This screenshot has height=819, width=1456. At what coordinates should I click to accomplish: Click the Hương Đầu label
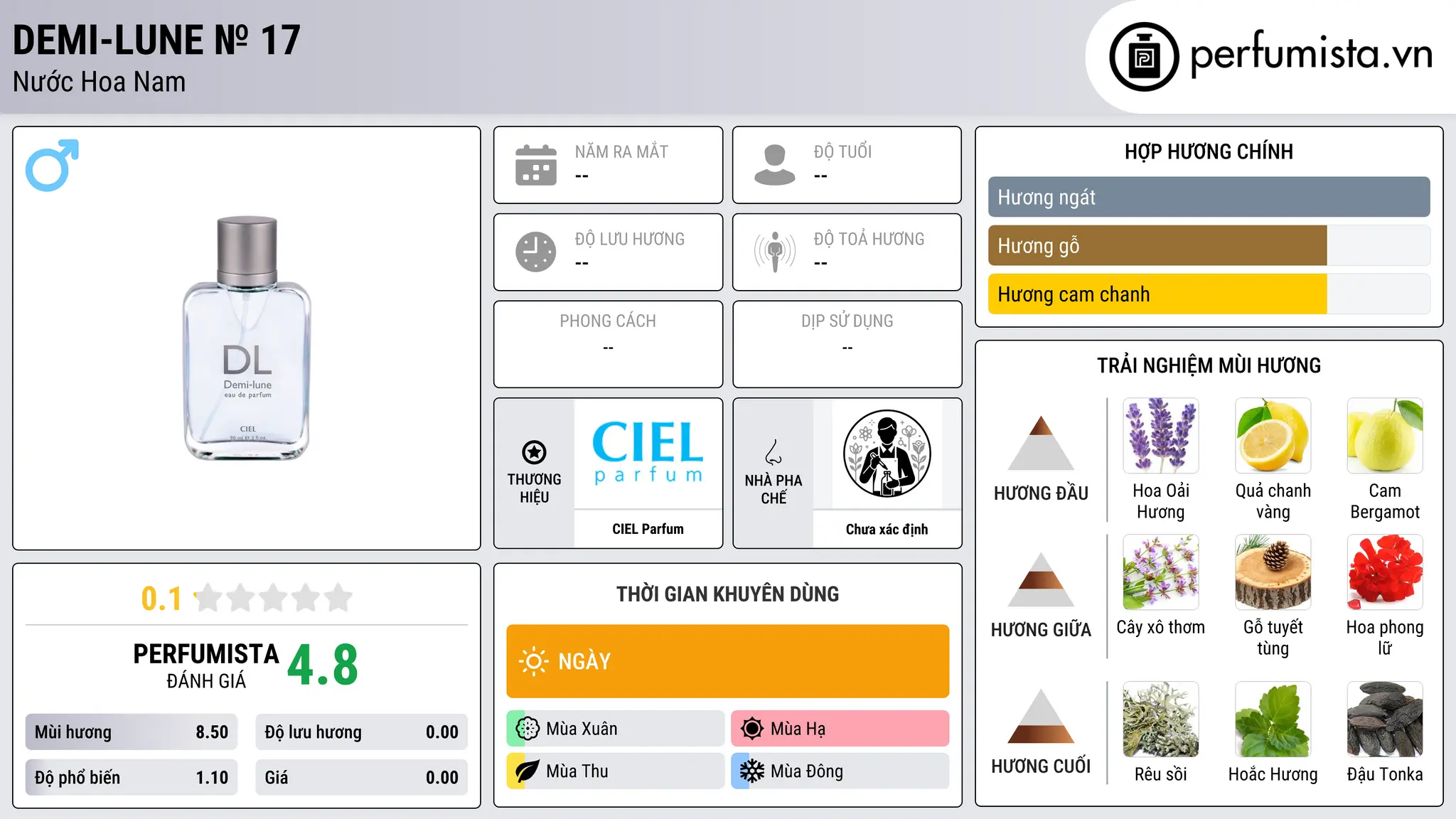pyautogui.click(x=1041, y=493)
